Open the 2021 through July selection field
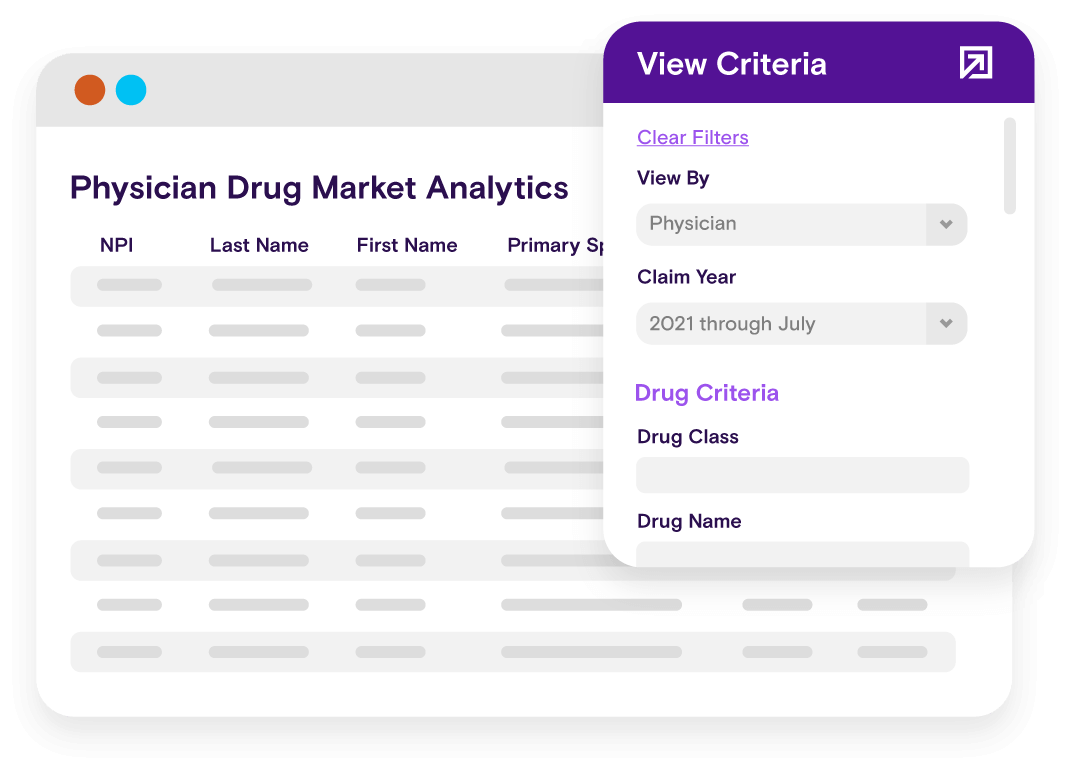Viewport: 1080px width, 774px height. [782, 324]
